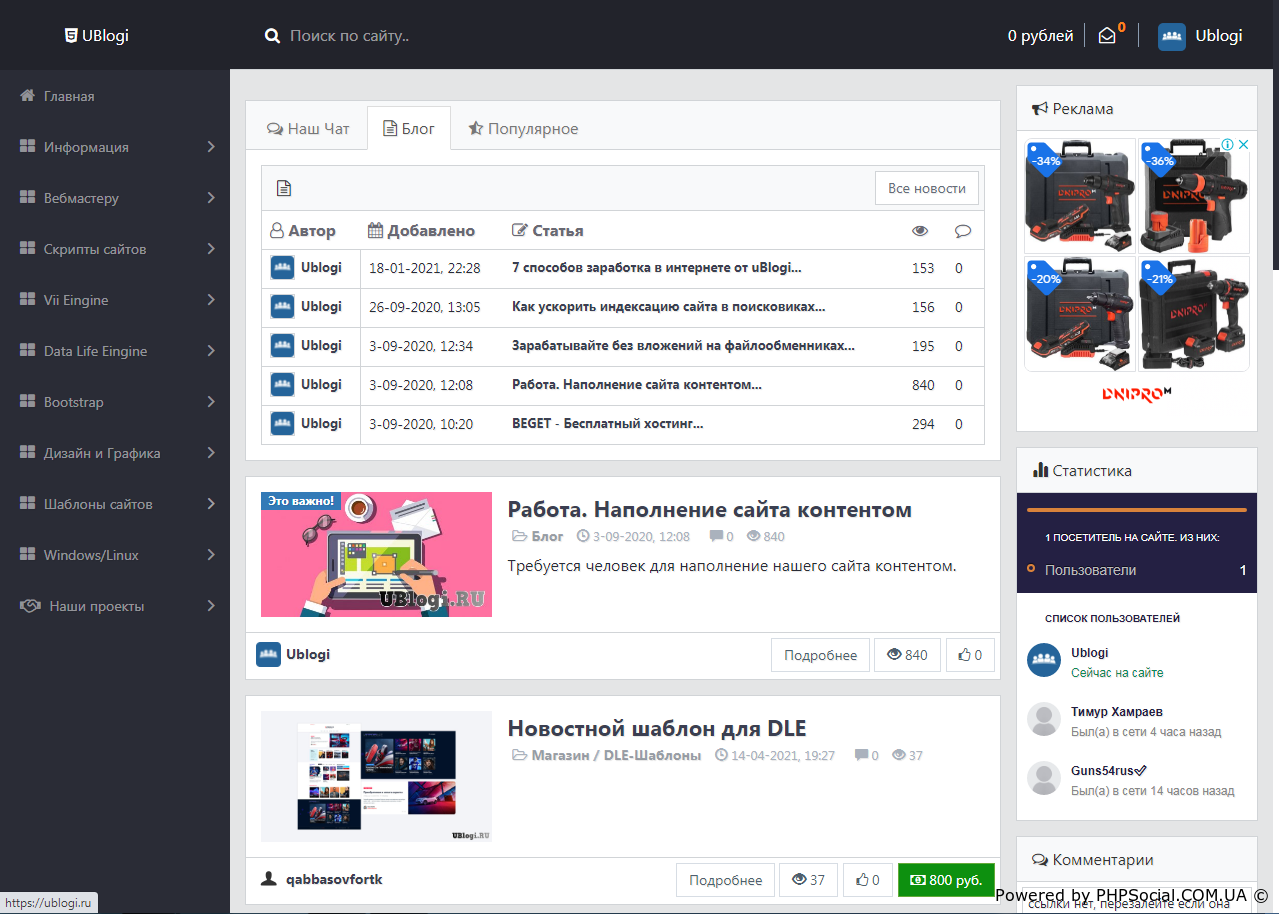Image resolution: width=1279 pixels, height=914 pixels.
Task: Switch to the Наш Чат tab
Action: [308, 129]
